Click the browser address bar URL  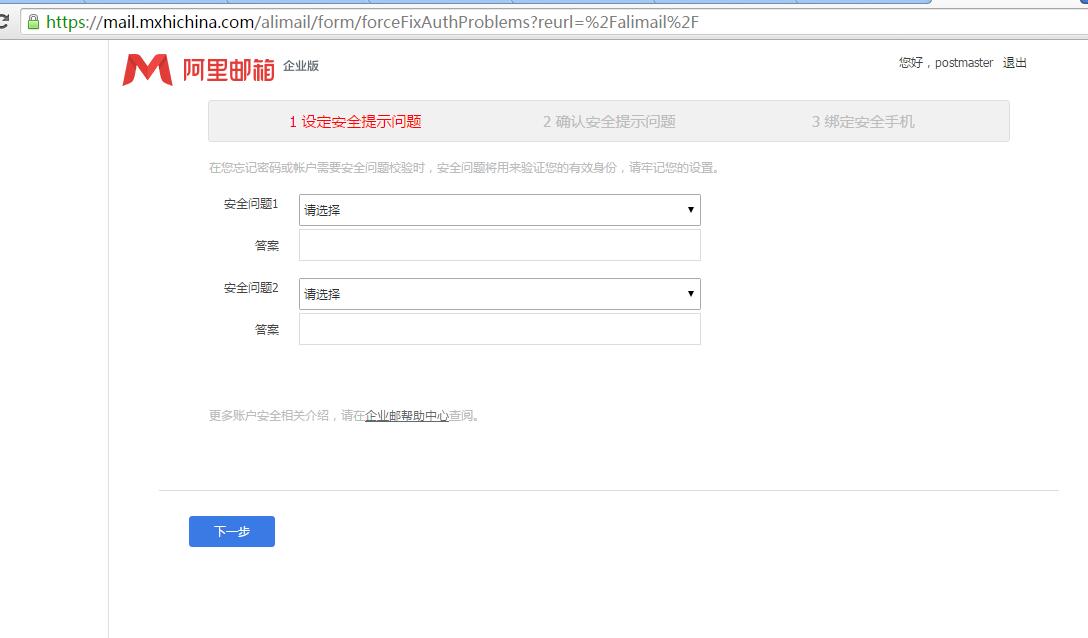[x=372, y=21]
